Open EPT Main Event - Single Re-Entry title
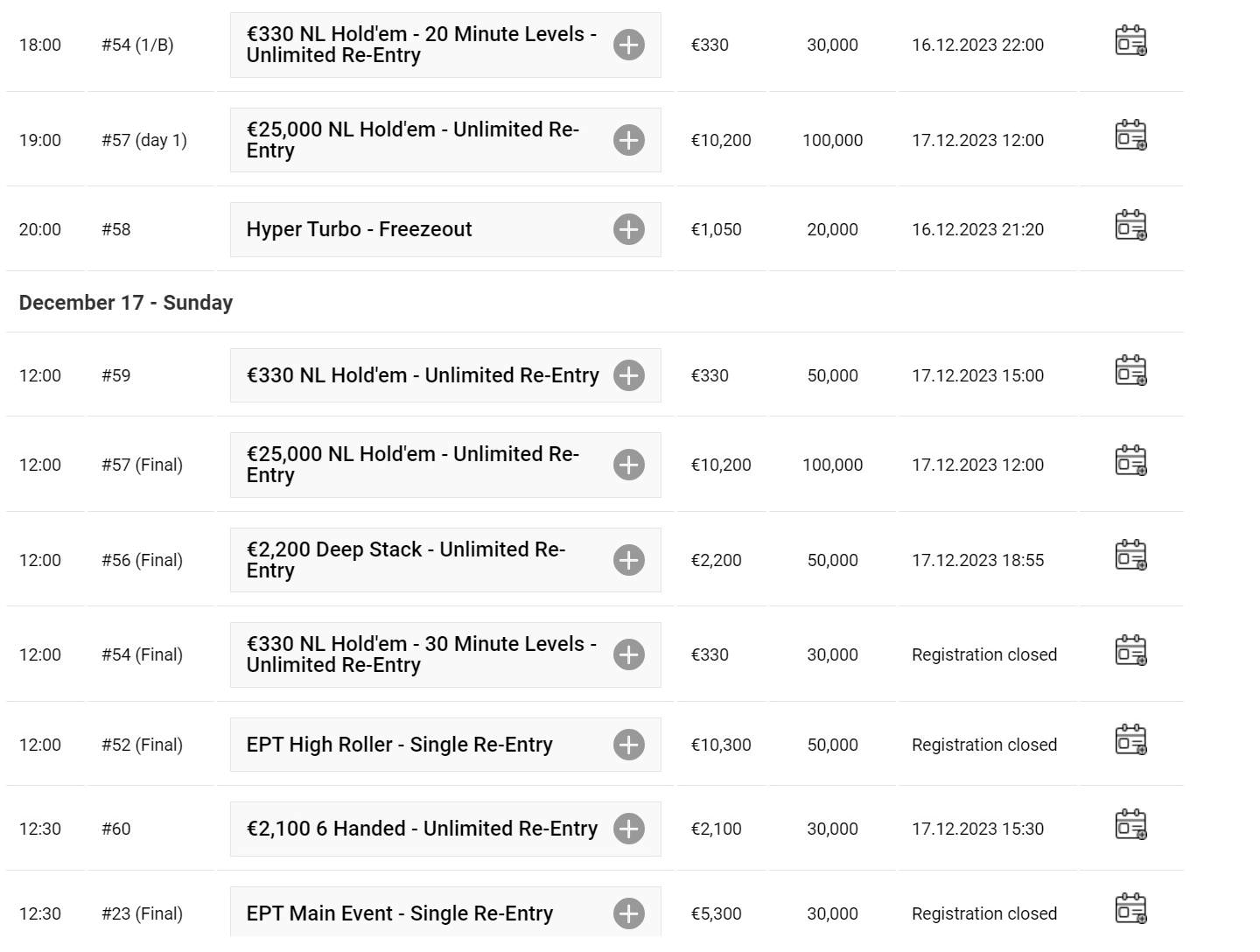The height and width of the screenshot is (952, 1260). pyautogui.click(x=399, y=913)
